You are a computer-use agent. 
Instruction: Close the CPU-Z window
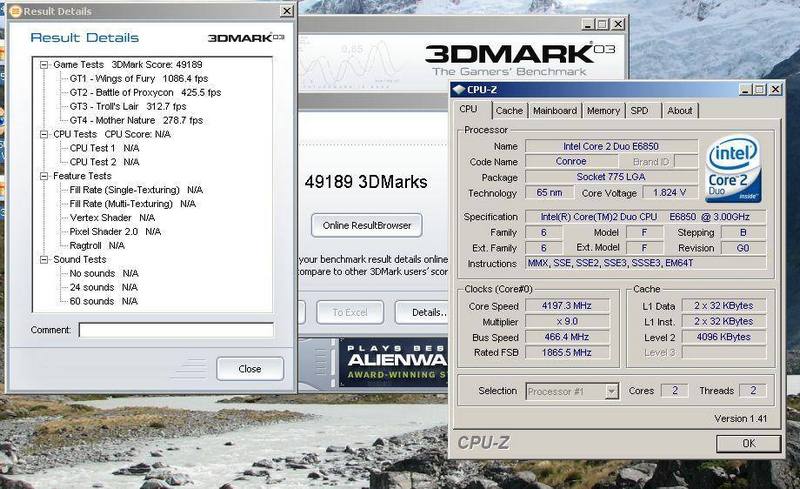pos(776,89)
